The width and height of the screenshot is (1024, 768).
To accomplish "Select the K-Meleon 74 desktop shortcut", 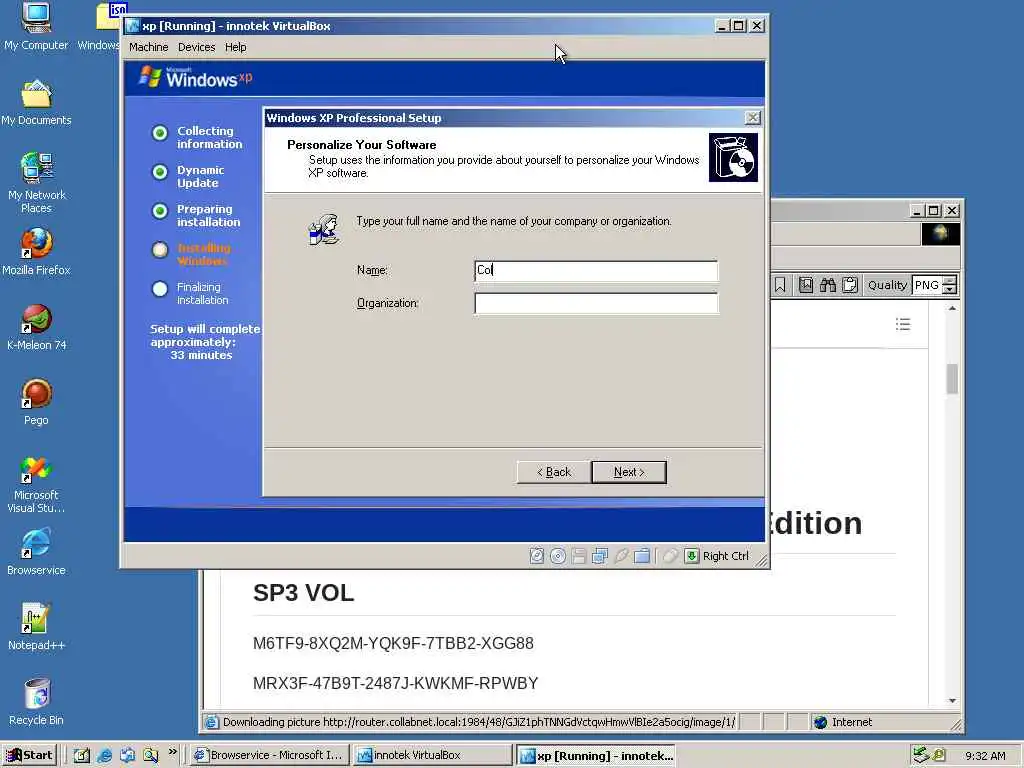I will coord(36,327).
